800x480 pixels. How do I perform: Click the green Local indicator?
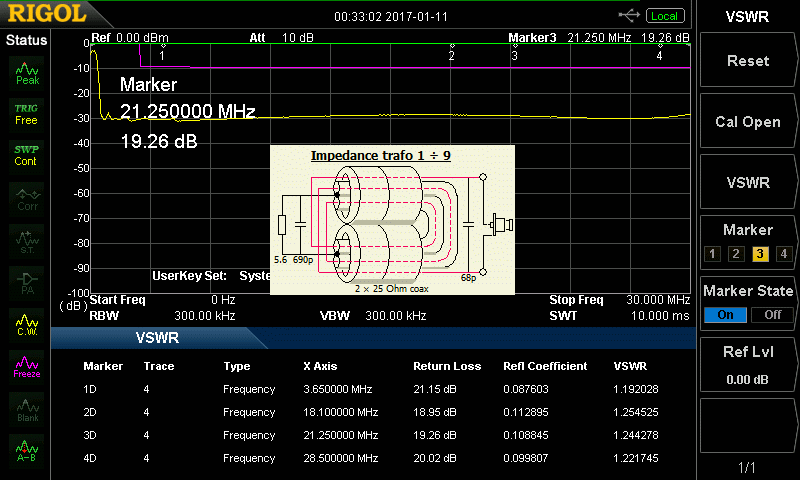(x=664, y=16)
